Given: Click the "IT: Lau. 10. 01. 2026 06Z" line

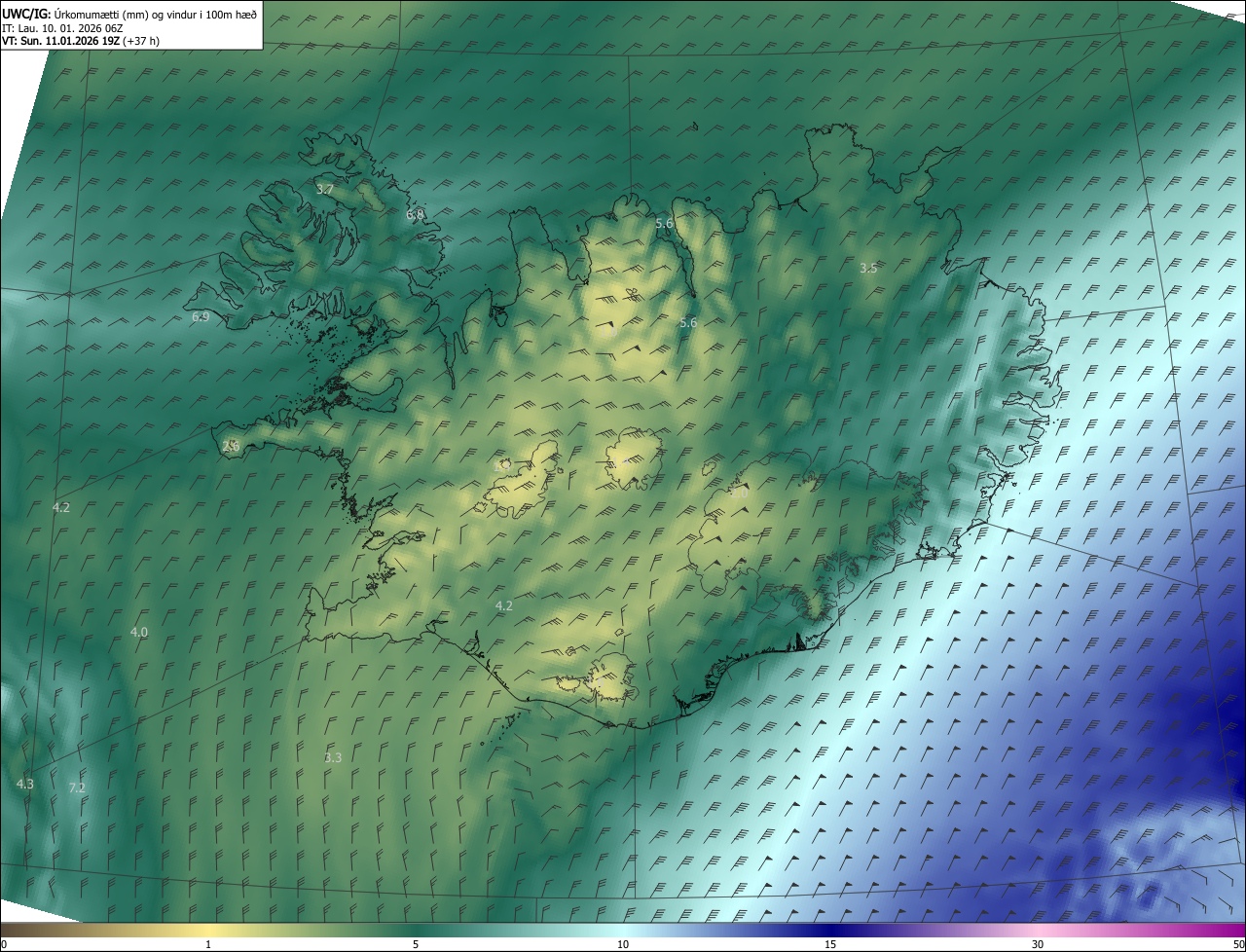Looking at the screenshot, I should point(61,27).
